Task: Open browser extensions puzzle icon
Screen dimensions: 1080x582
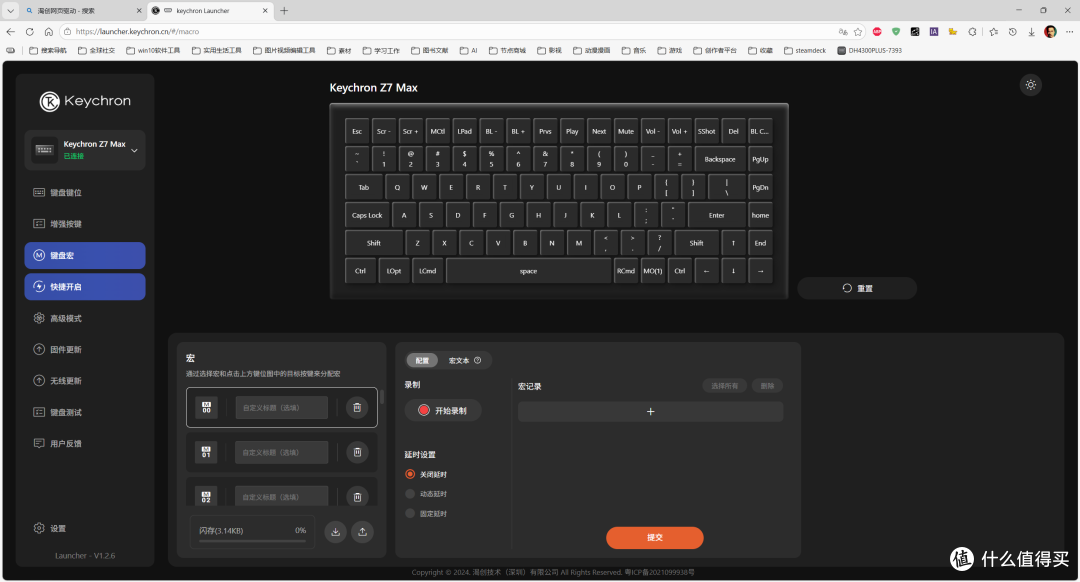Action: (x=972, y=32)
